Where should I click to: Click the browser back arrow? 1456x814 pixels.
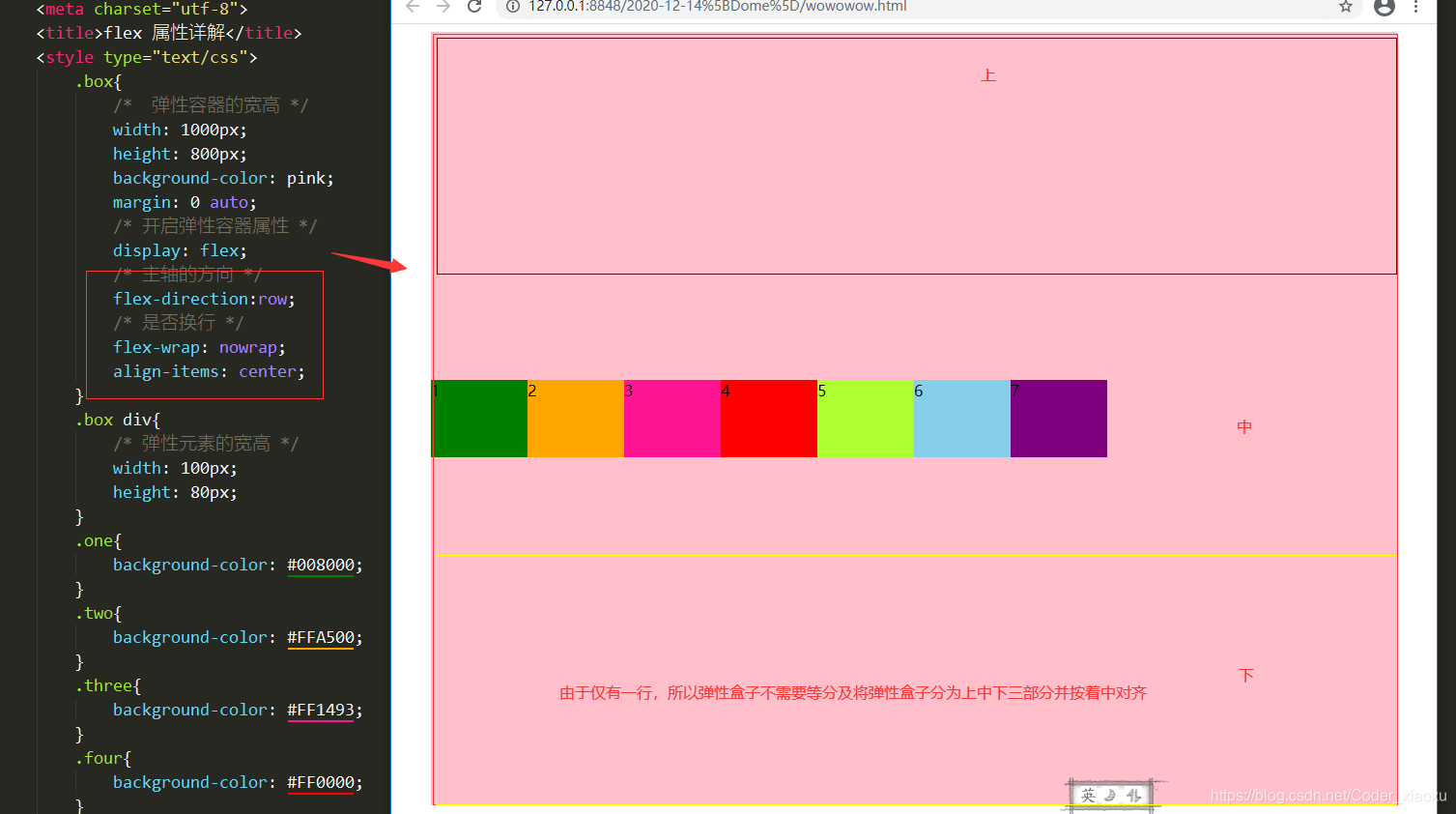[413, 6]
